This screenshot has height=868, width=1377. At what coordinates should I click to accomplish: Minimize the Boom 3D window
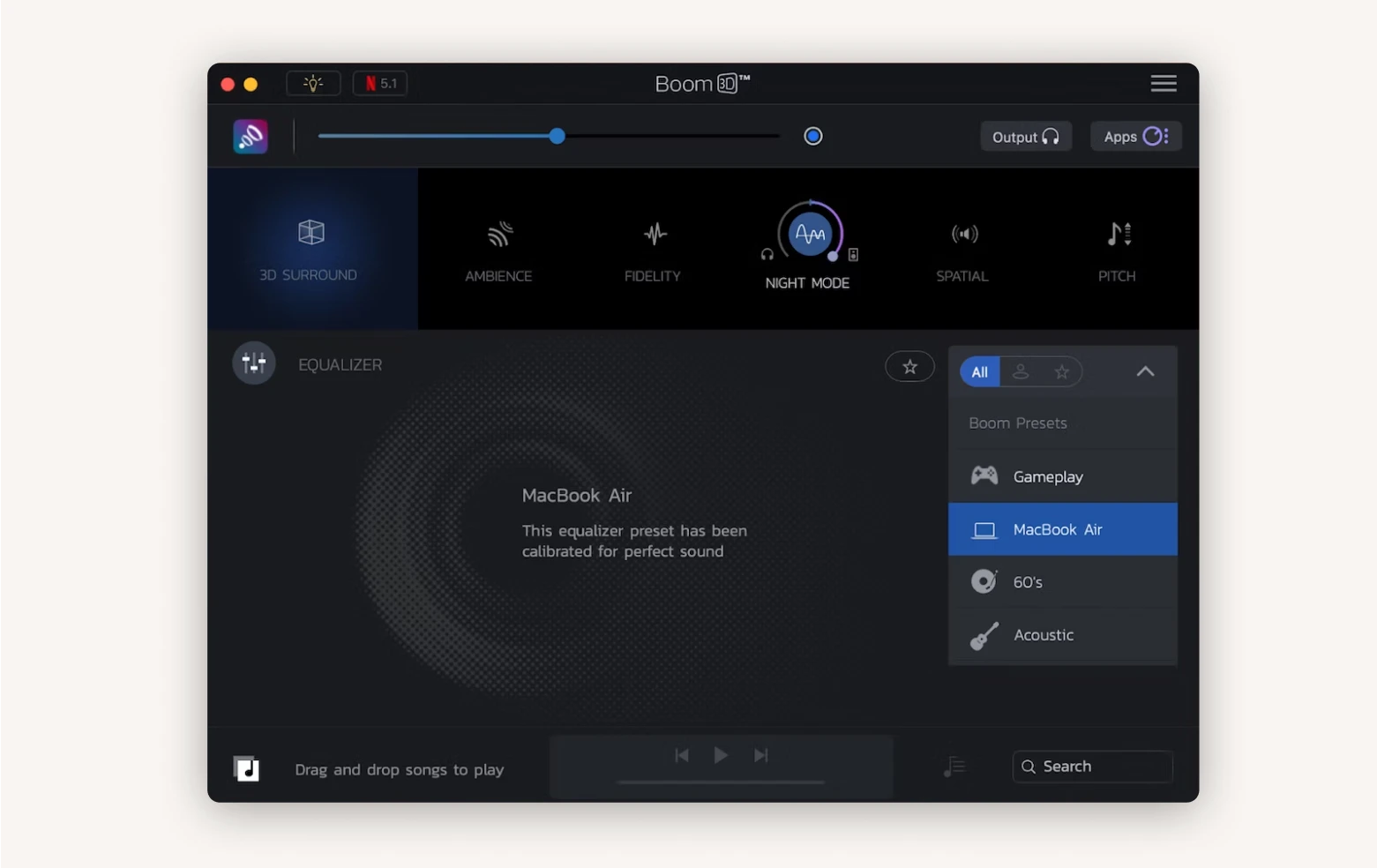click(251, 84)
